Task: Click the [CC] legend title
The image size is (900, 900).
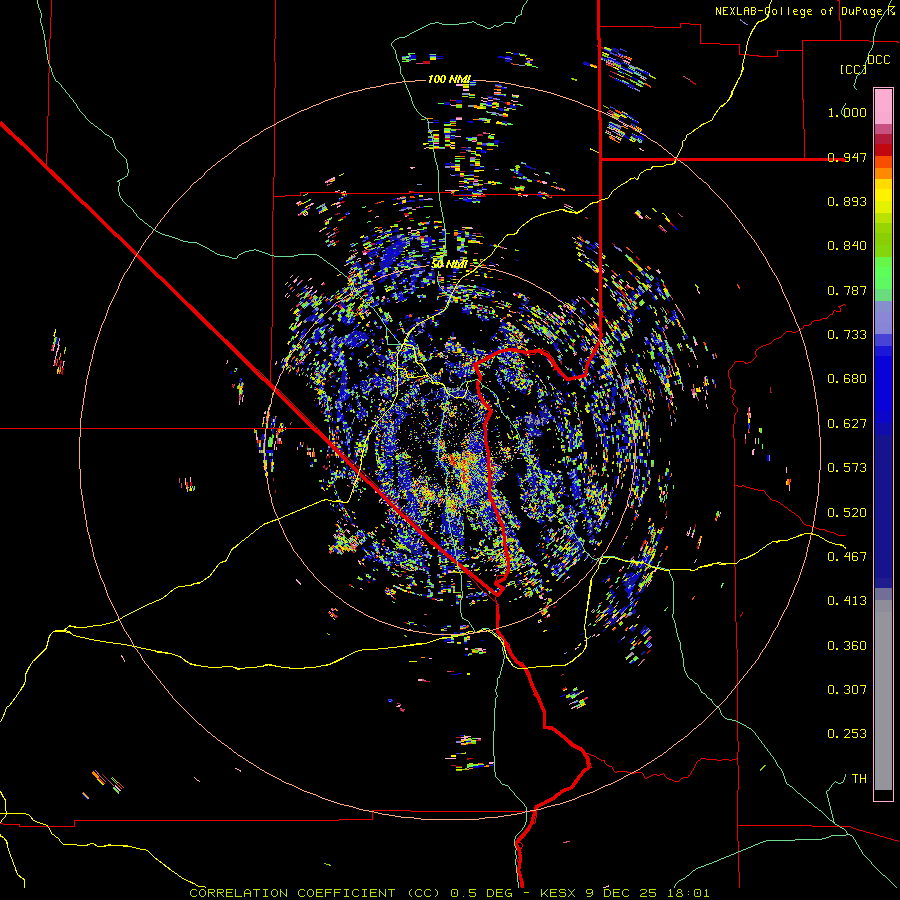Action: point(853,69)
